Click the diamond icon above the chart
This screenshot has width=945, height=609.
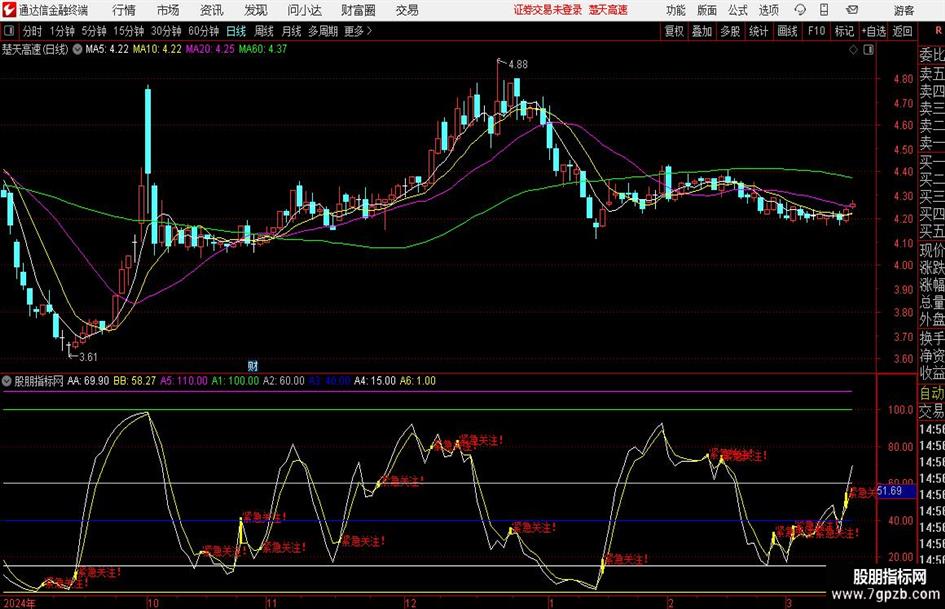pos(853,50)
